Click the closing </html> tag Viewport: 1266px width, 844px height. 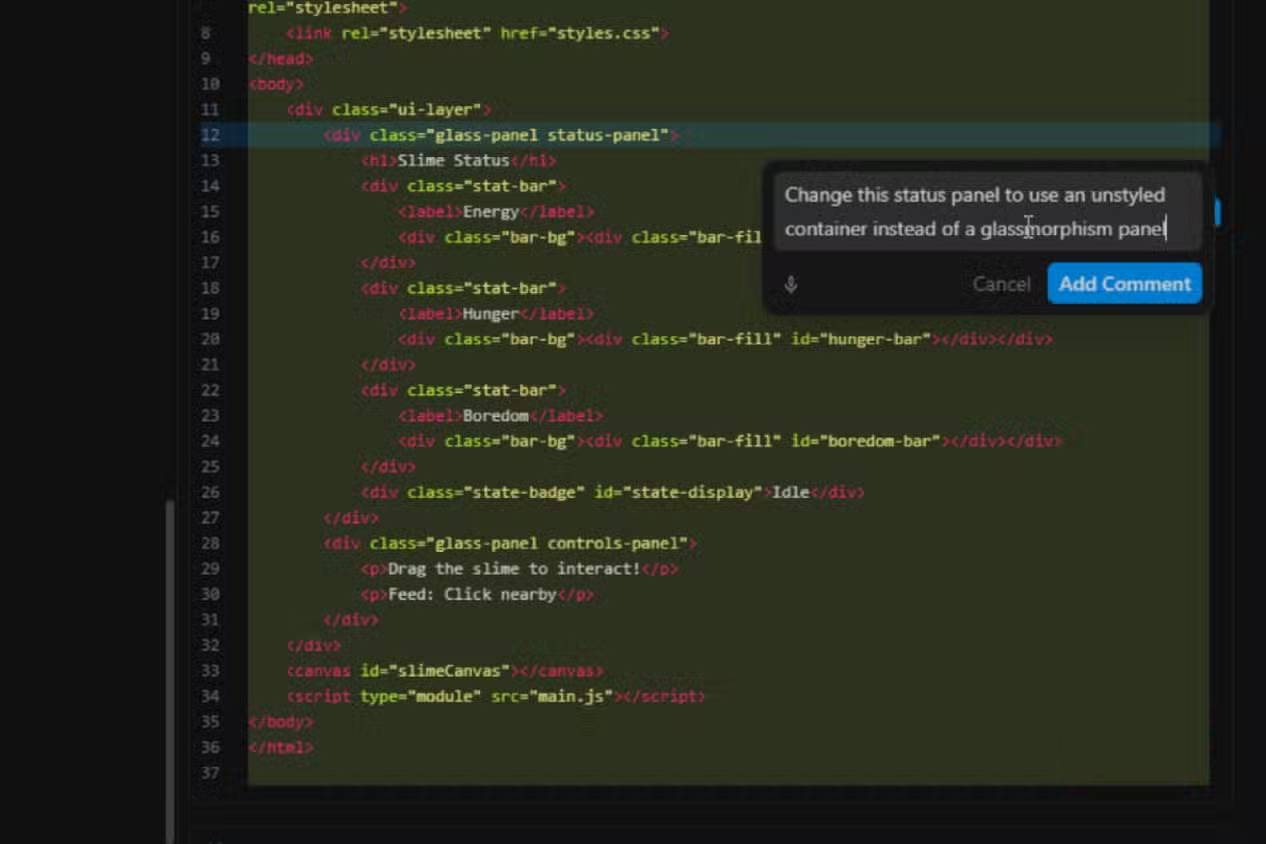[281, 747]
